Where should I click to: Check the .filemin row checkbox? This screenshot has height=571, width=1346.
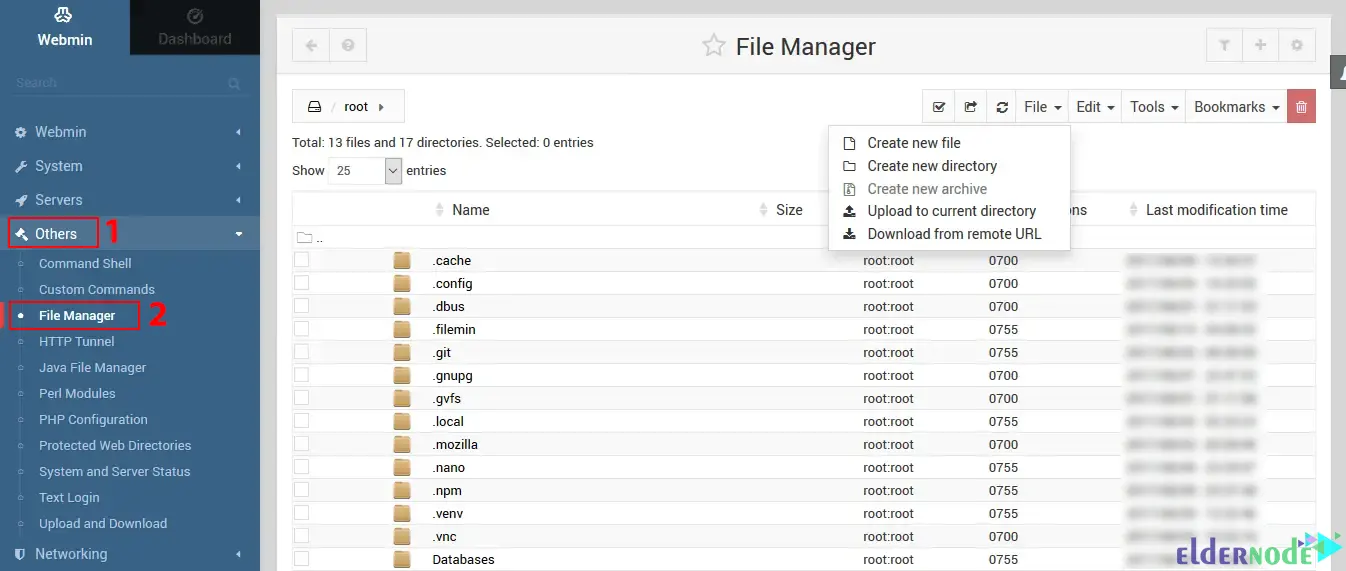point(301,329)
